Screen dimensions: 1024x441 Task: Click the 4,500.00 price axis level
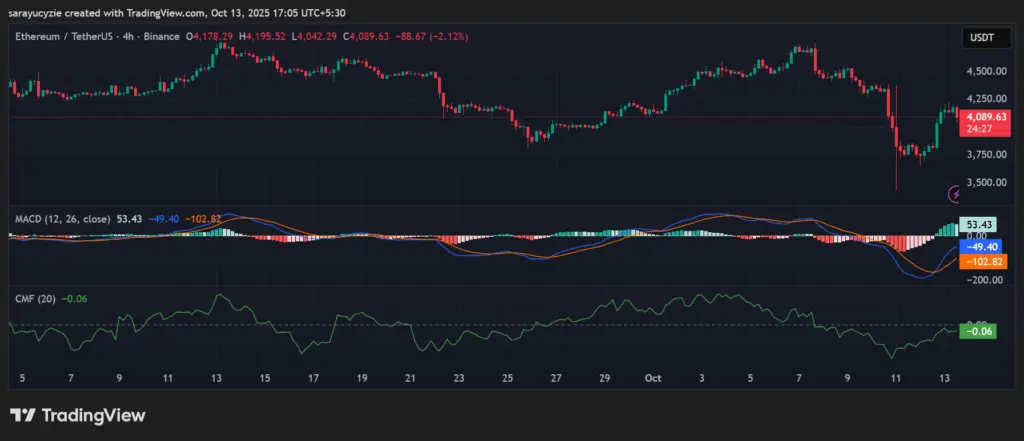point(985,72)
